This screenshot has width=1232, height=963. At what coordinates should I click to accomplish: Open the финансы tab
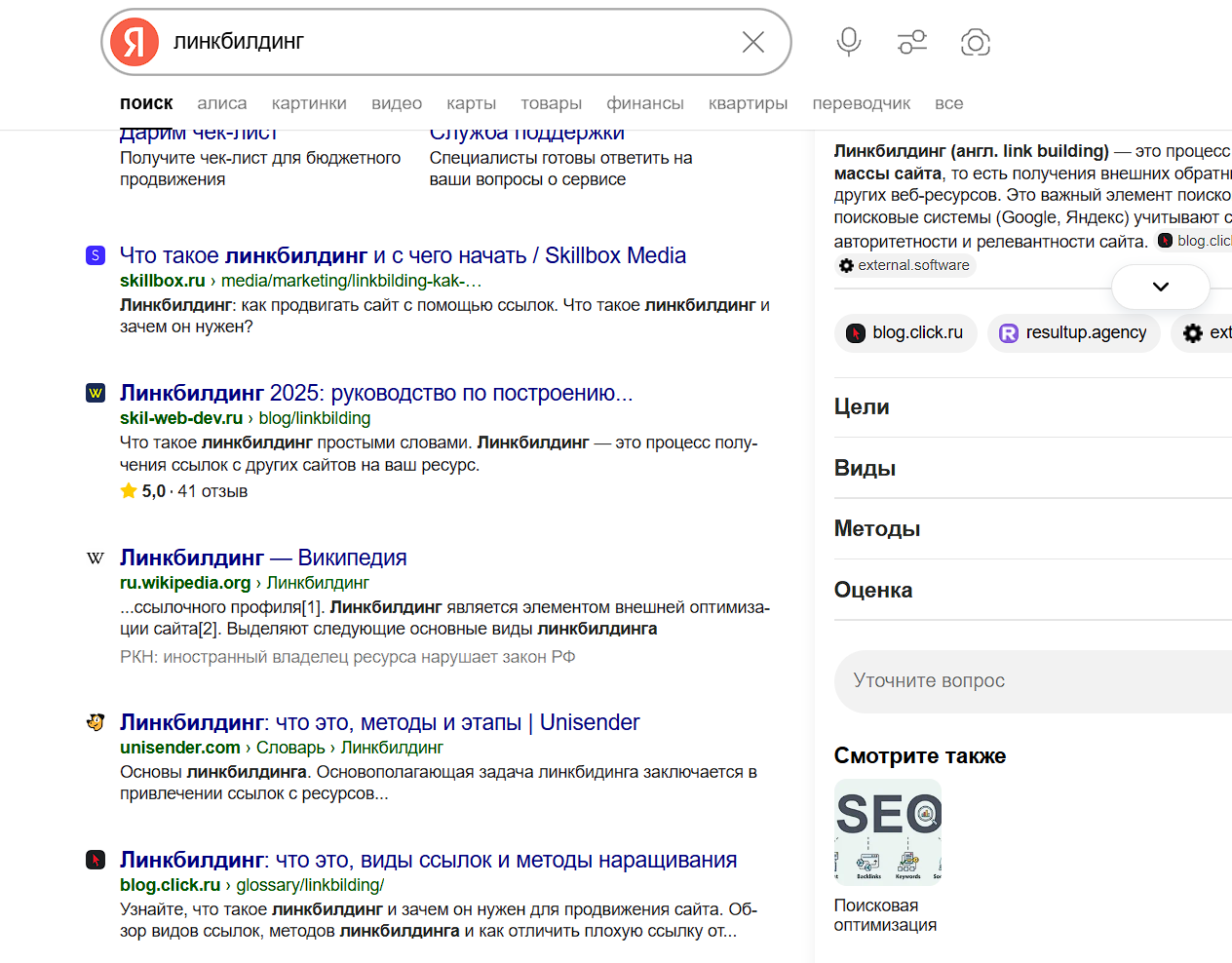coord(645,103)
